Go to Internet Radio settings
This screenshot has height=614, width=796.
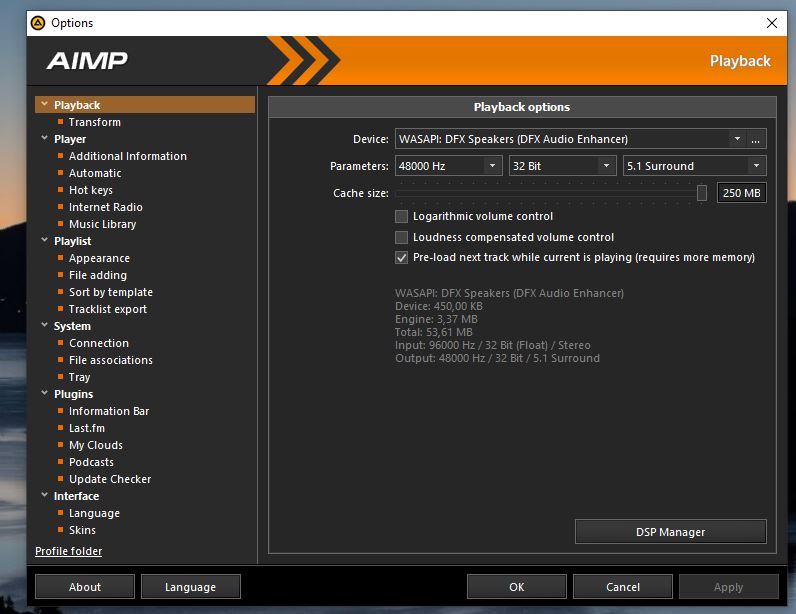tap(106, 207)
